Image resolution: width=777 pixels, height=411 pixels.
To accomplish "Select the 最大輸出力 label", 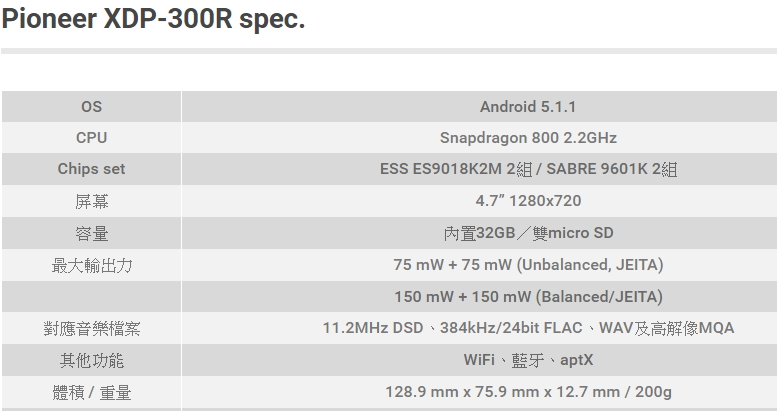I will [x=92, y=265].
